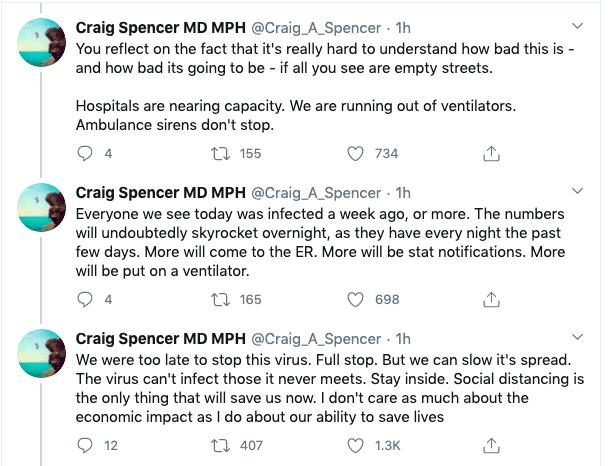Retweet the tweet about ventilators running out
Image resolution: width=613 pixels, height=466 pixels.
(x=220, y=153)
